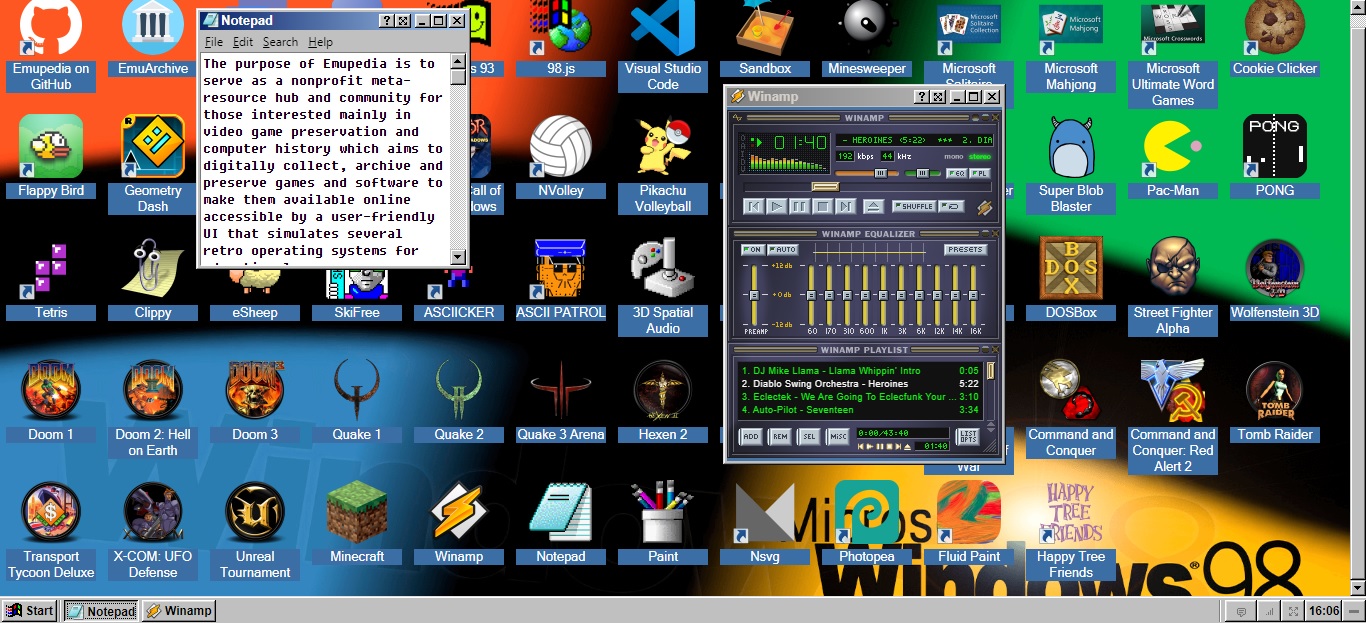The height and width of the screenshot is (623, 1366).
Task: Open the LIST OPTS menu in playlist
Action: 967,435
